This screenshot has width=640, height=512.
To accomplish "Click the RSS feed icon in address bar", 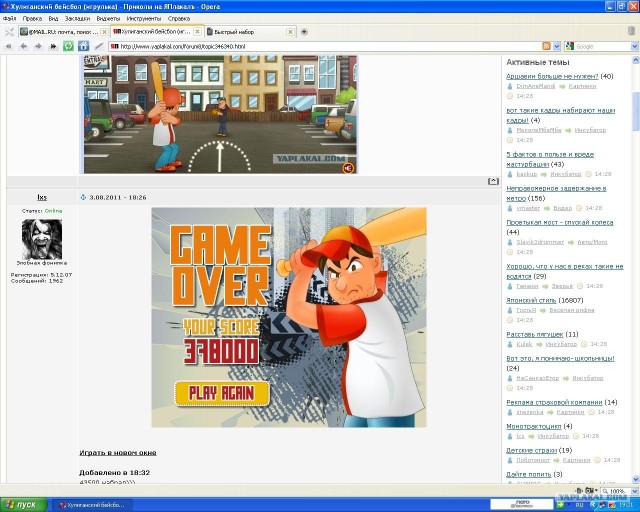I will [546, 46].
